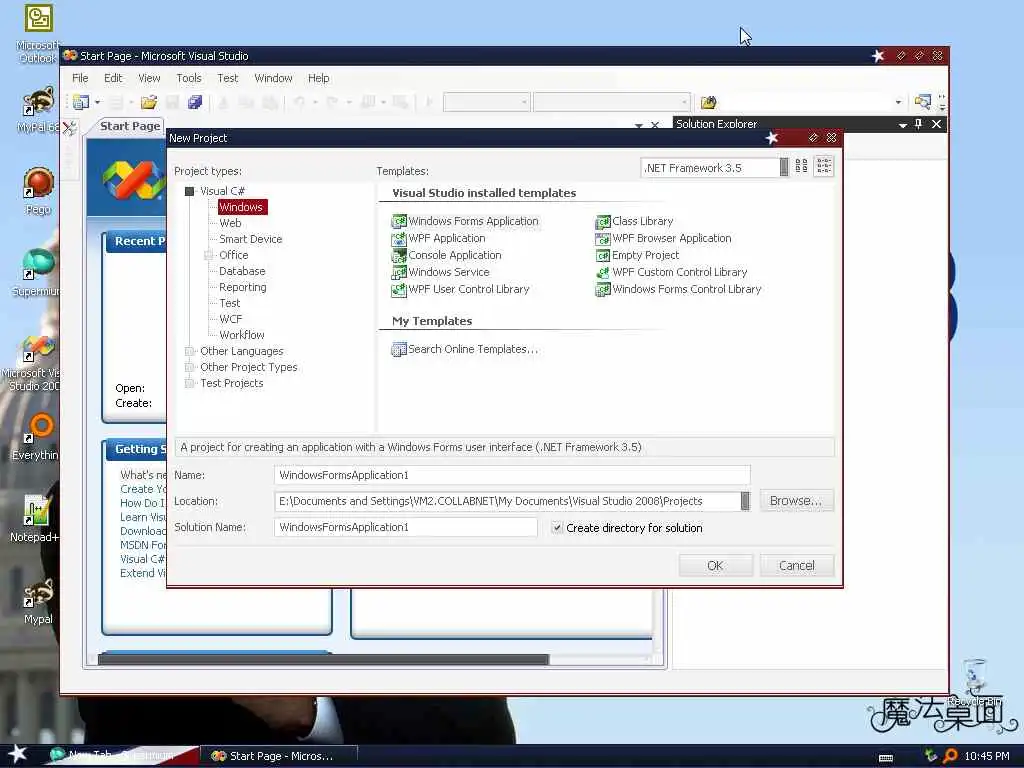1024x768 pixels.
Task: Select the Workflow project type
Action: click(x=242, y=335)
